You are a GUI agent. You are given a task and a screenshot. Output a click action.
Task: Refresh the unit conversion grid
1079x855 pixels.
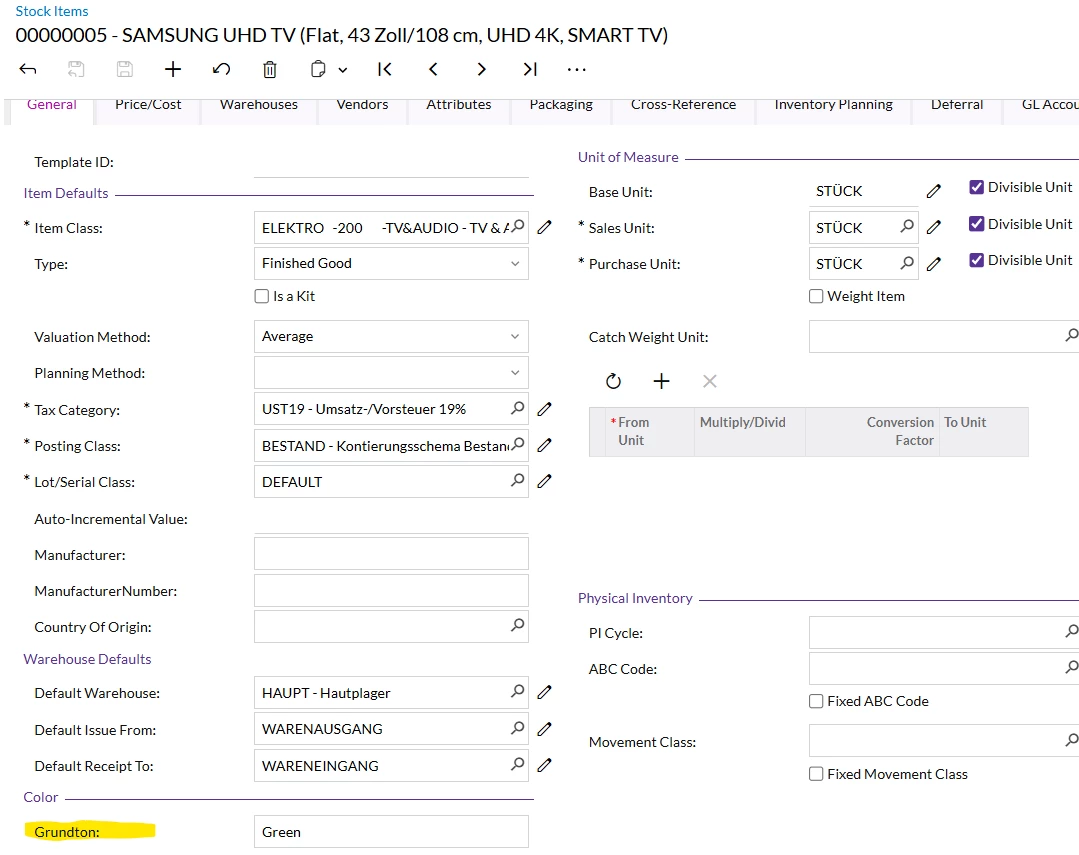click(613, 381)
